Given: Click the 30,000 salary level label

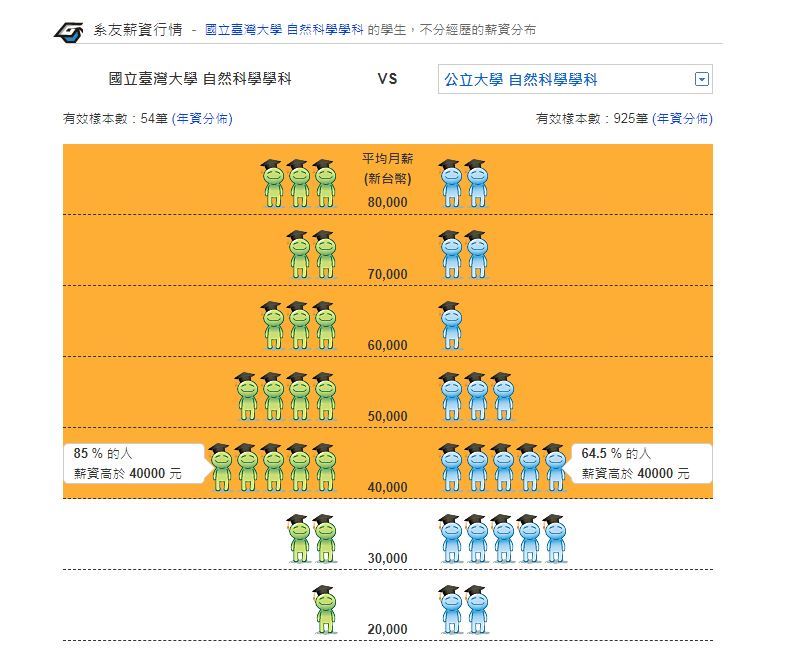Looking at the screenshot, I should pyautogui.click(x=387, y=558).
